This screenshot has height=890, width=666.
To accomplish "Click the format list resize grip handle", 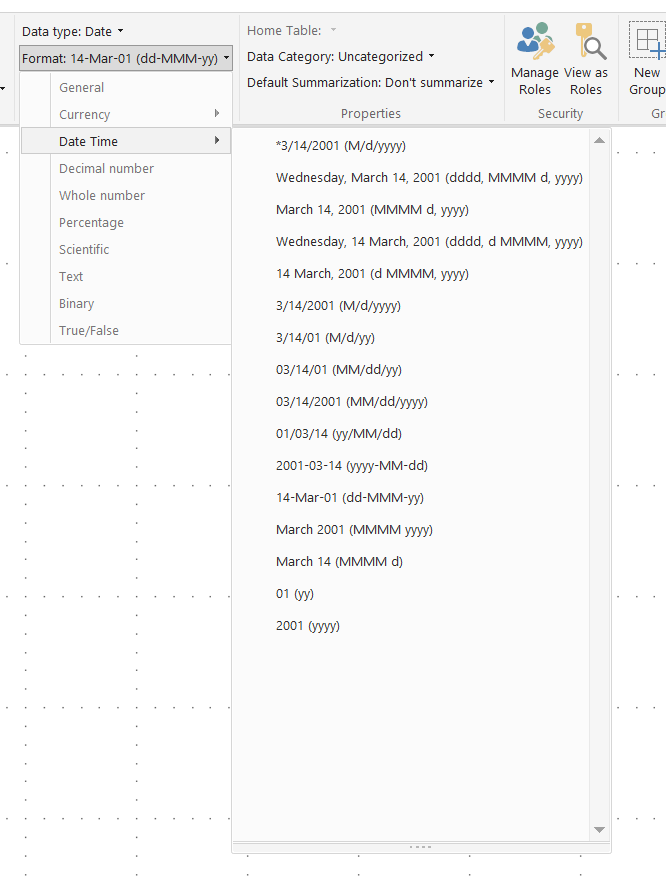I will pyautogui.click(x=421, y=847).
